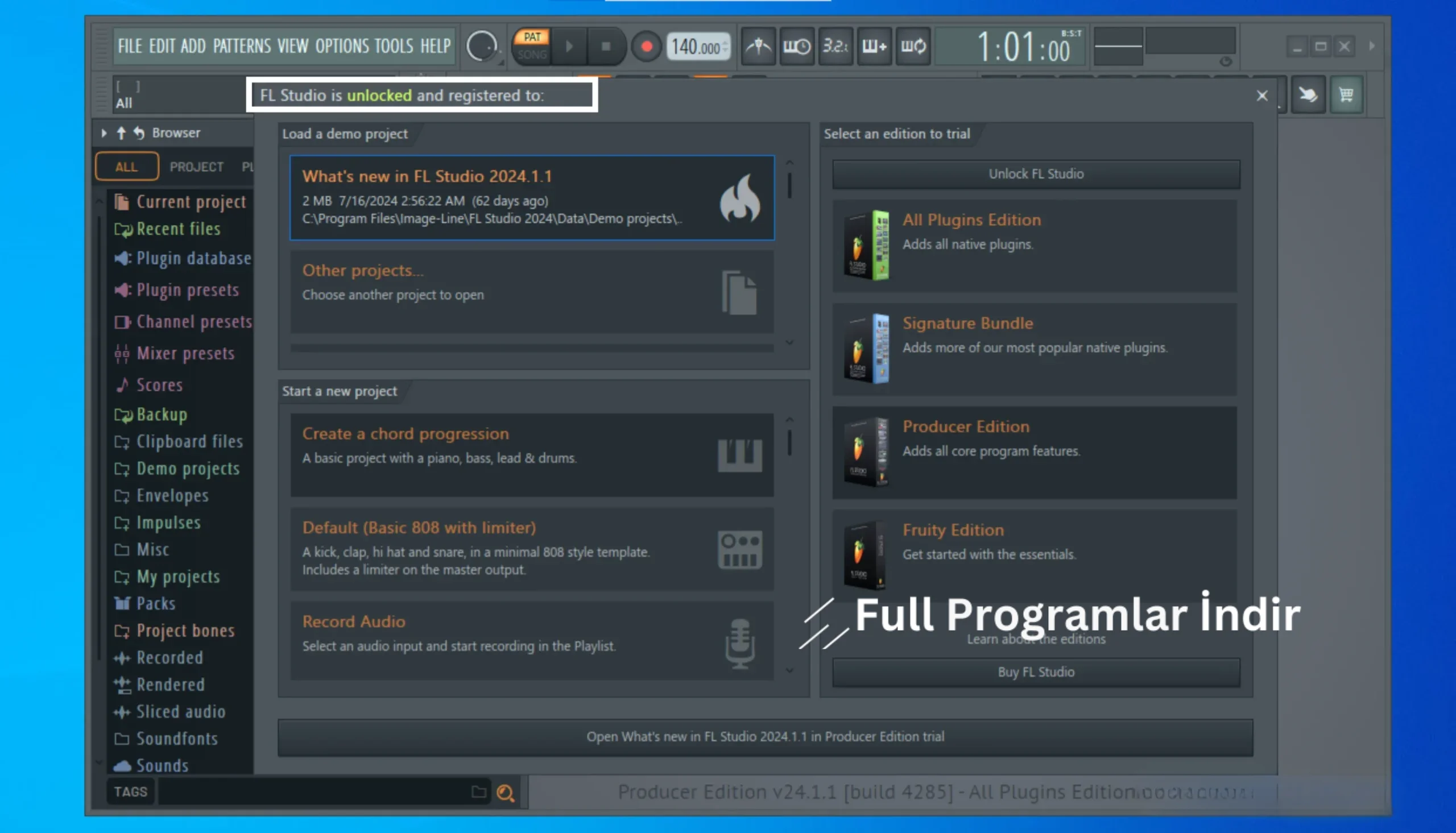The width and height of the screenshot is (1456, 833).
Task: Expand Channel presets folder
Action: click(x=183, y=321)
